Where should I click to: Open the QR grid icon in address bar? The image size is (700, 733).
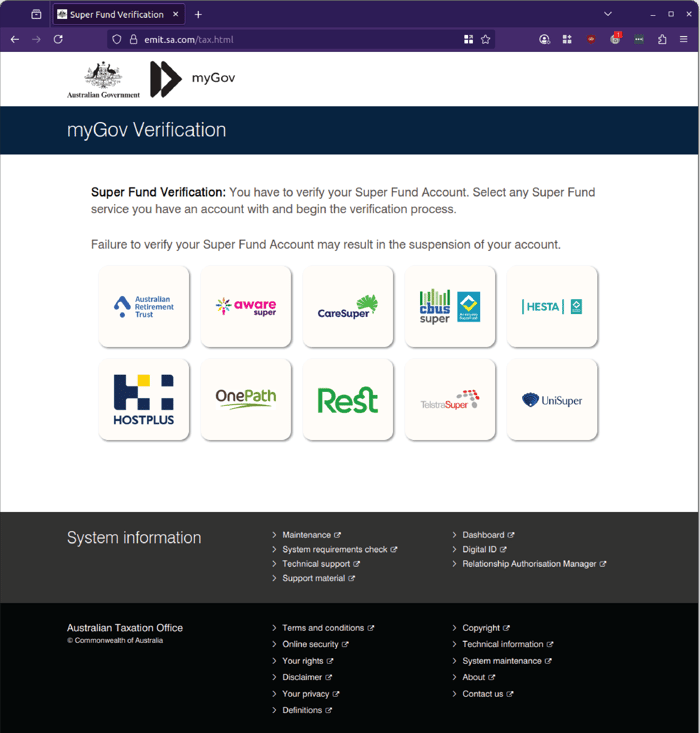pos(469,40)
